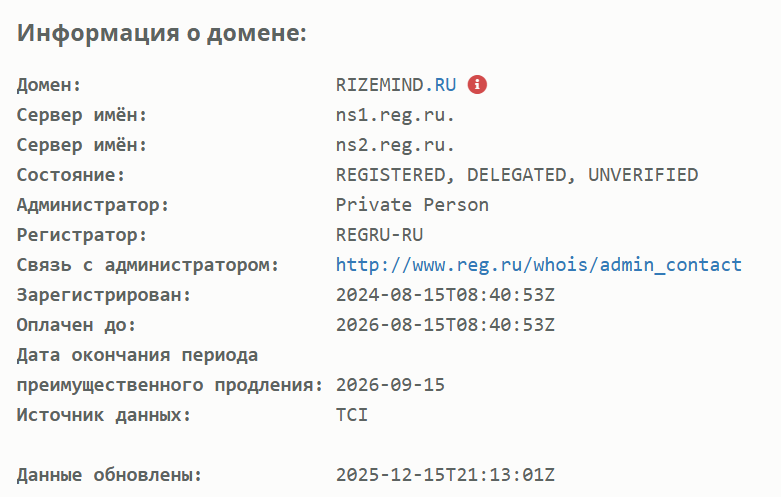
Task: Click the registrar value REGRU-RU
Action: tap(381, 235)
